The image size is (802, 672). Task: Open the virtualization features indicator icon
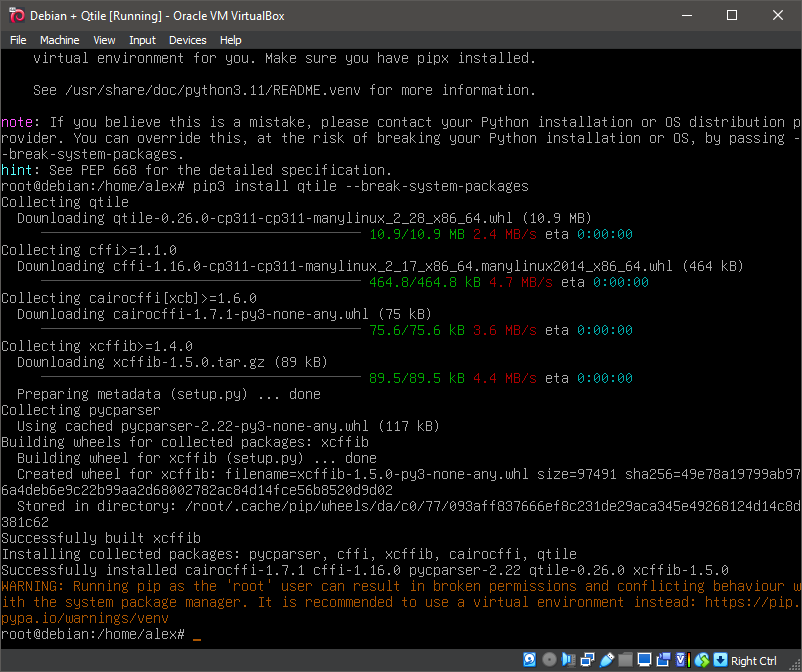680,660
